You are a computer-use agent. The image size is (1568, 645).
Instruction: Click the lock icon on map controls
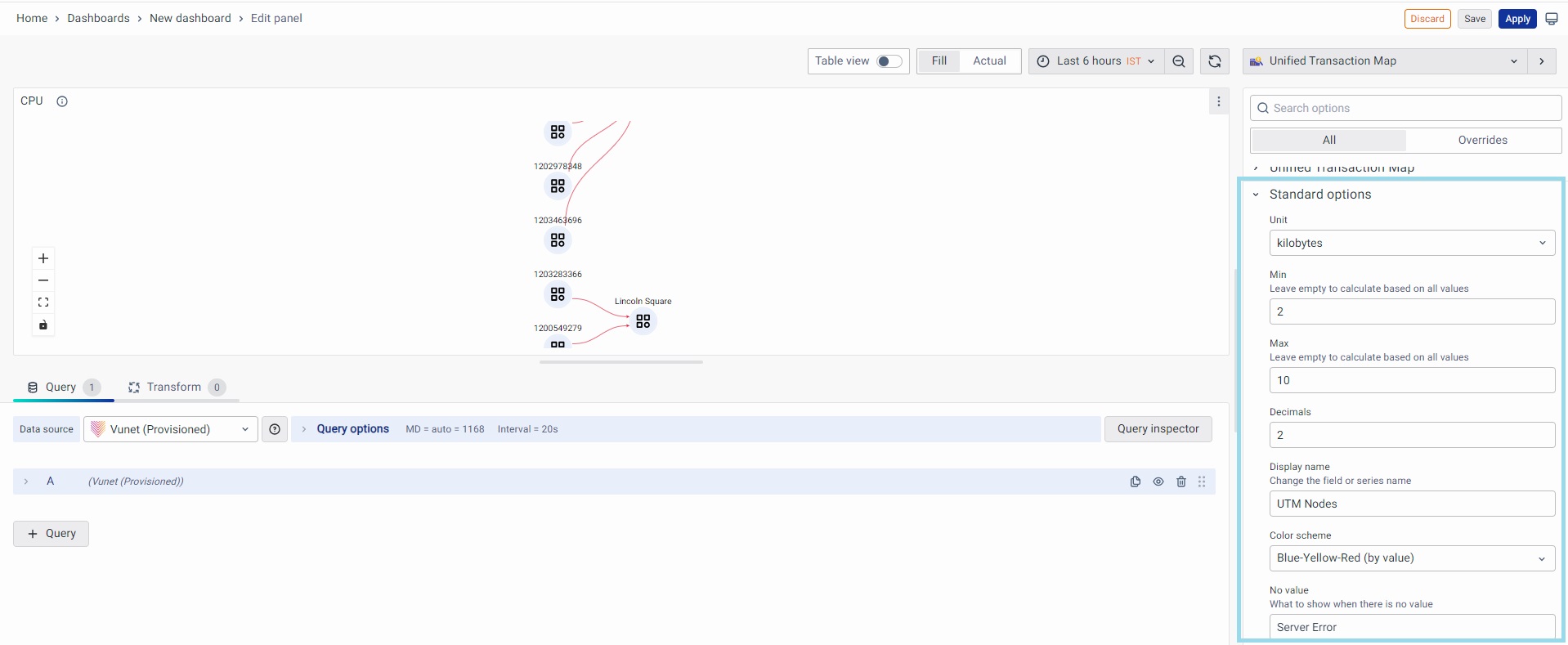43,325
